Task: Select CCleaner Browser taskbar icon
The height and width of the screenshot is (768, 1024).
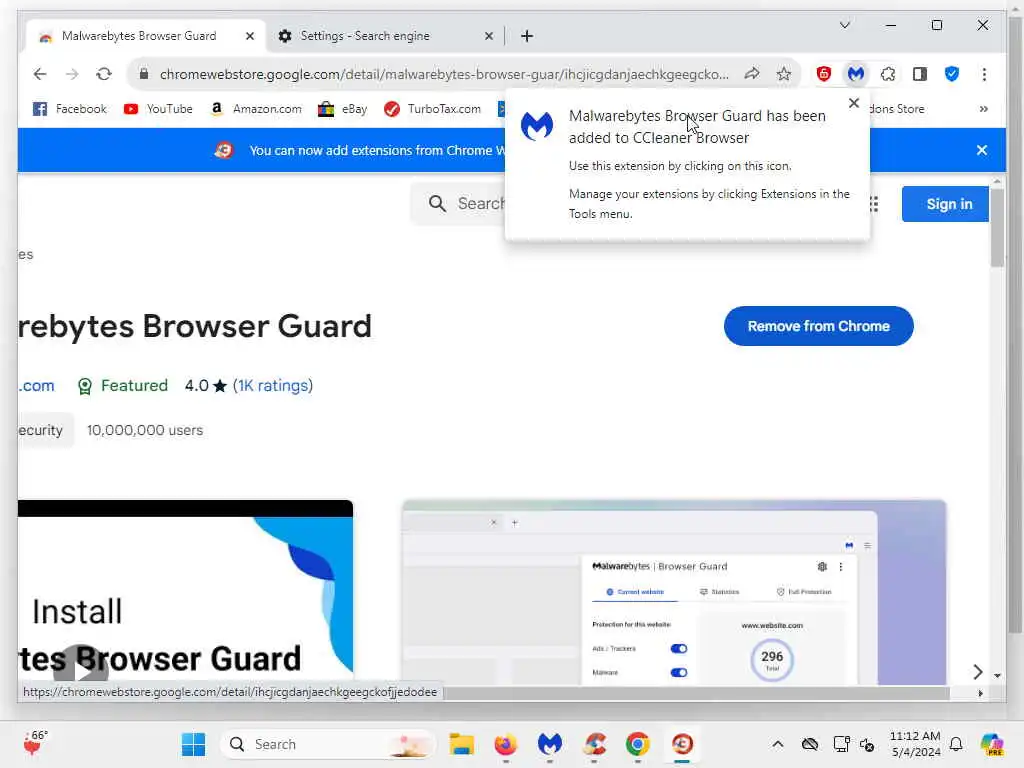Action: pos(682,744)
